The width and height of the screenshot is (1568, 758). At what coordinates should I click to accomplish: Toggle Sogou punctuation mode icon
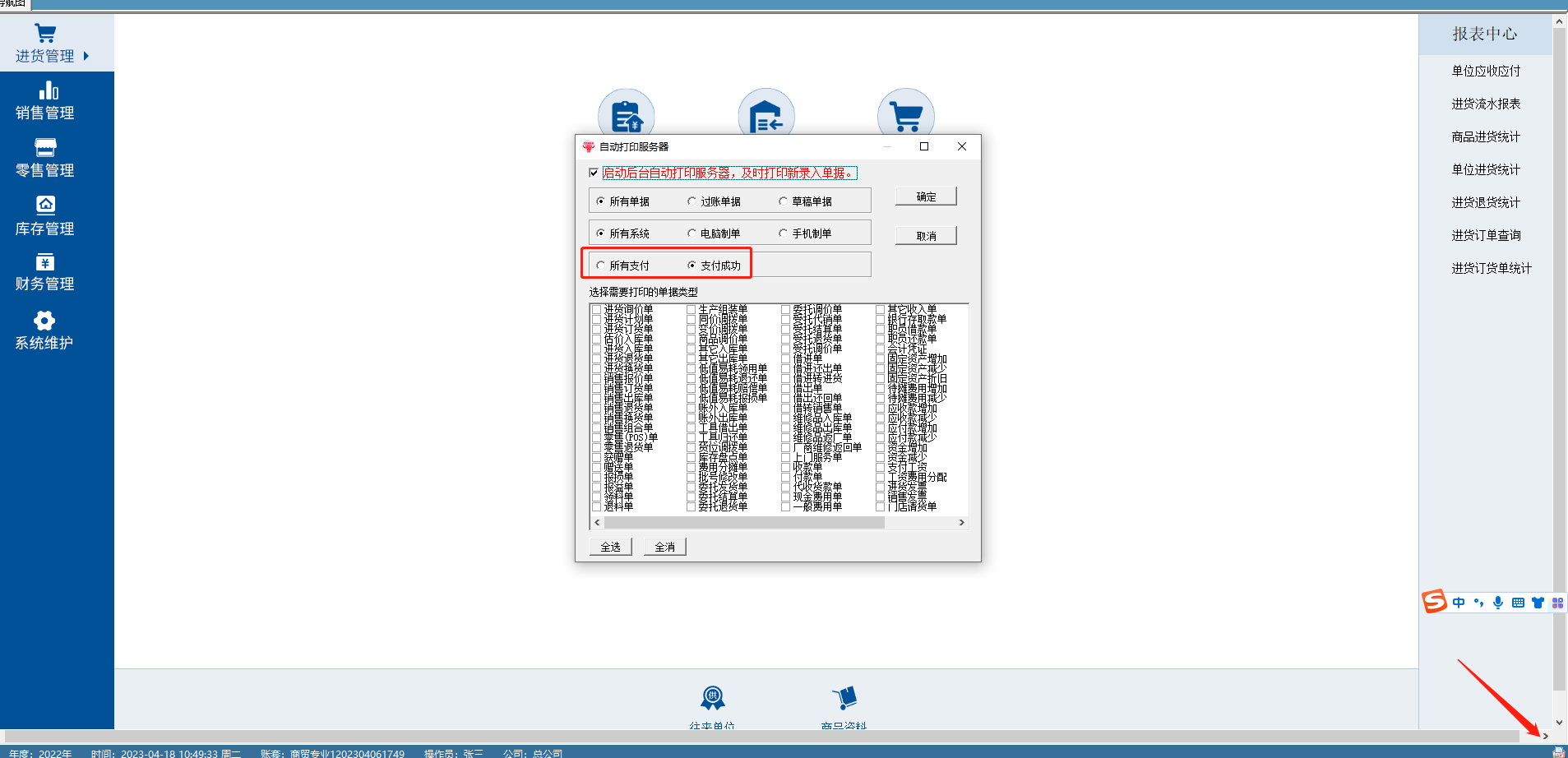click(1478, 603)
